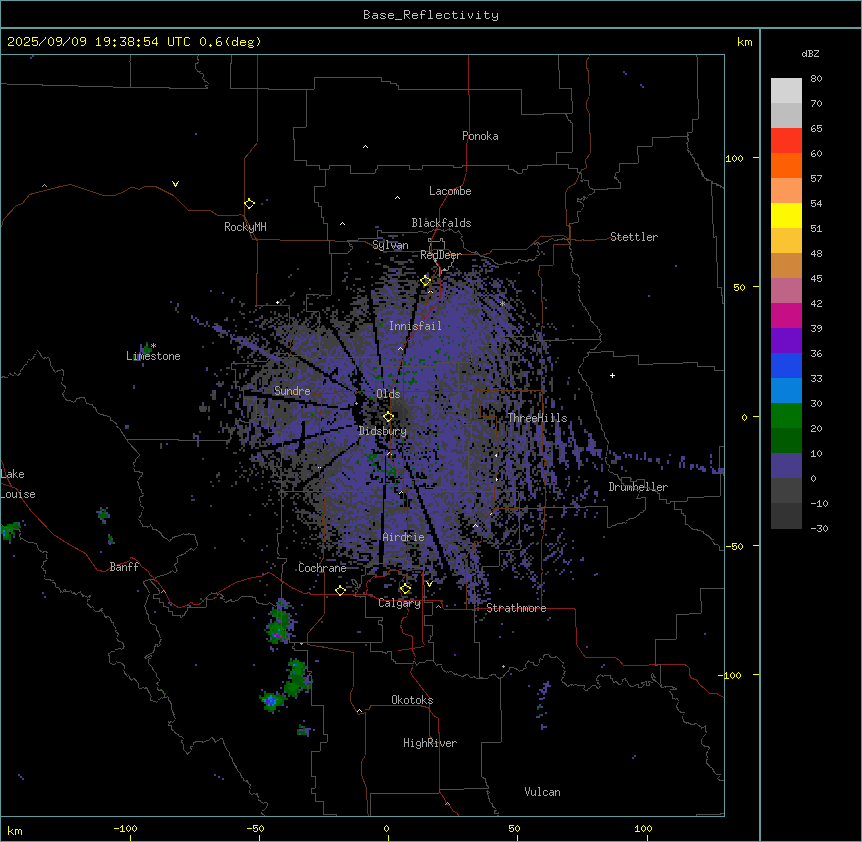862x842 pixels.
Task: Click white plus marker northwest of Drumheller
Action: 612,375
